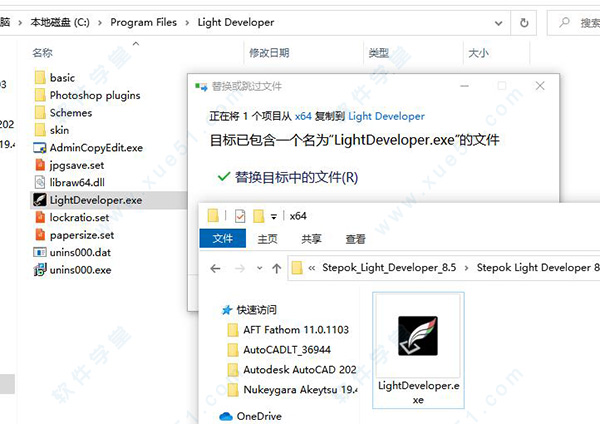Open the 查看 ribbon tab

pyautogui.click(x=355, y=239)
